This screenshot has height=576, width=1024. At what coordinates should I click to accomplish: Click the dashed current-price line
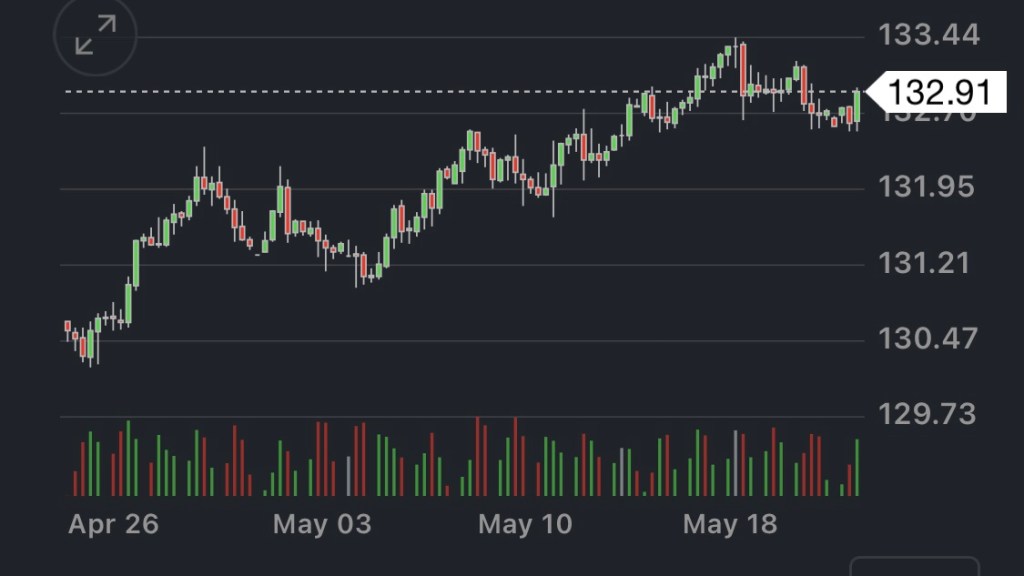pyautogui.click(x=400, y=92)
